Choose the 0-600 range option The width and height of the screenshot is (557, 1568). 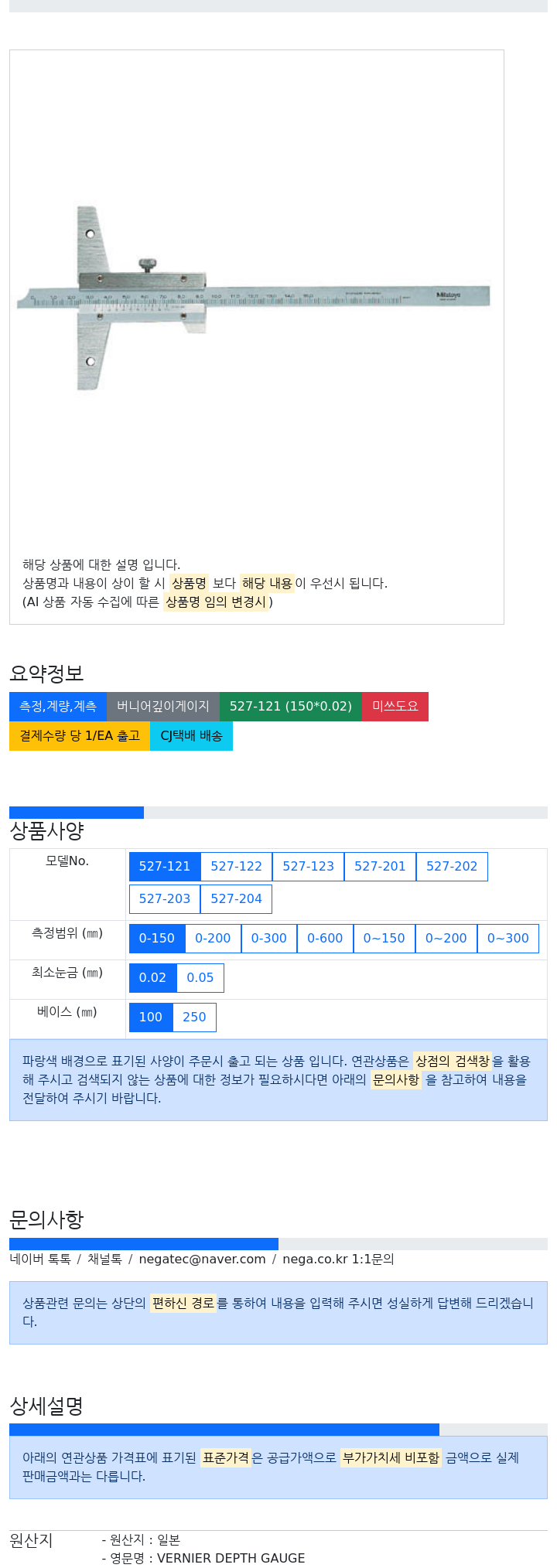[x=325, y=938]
